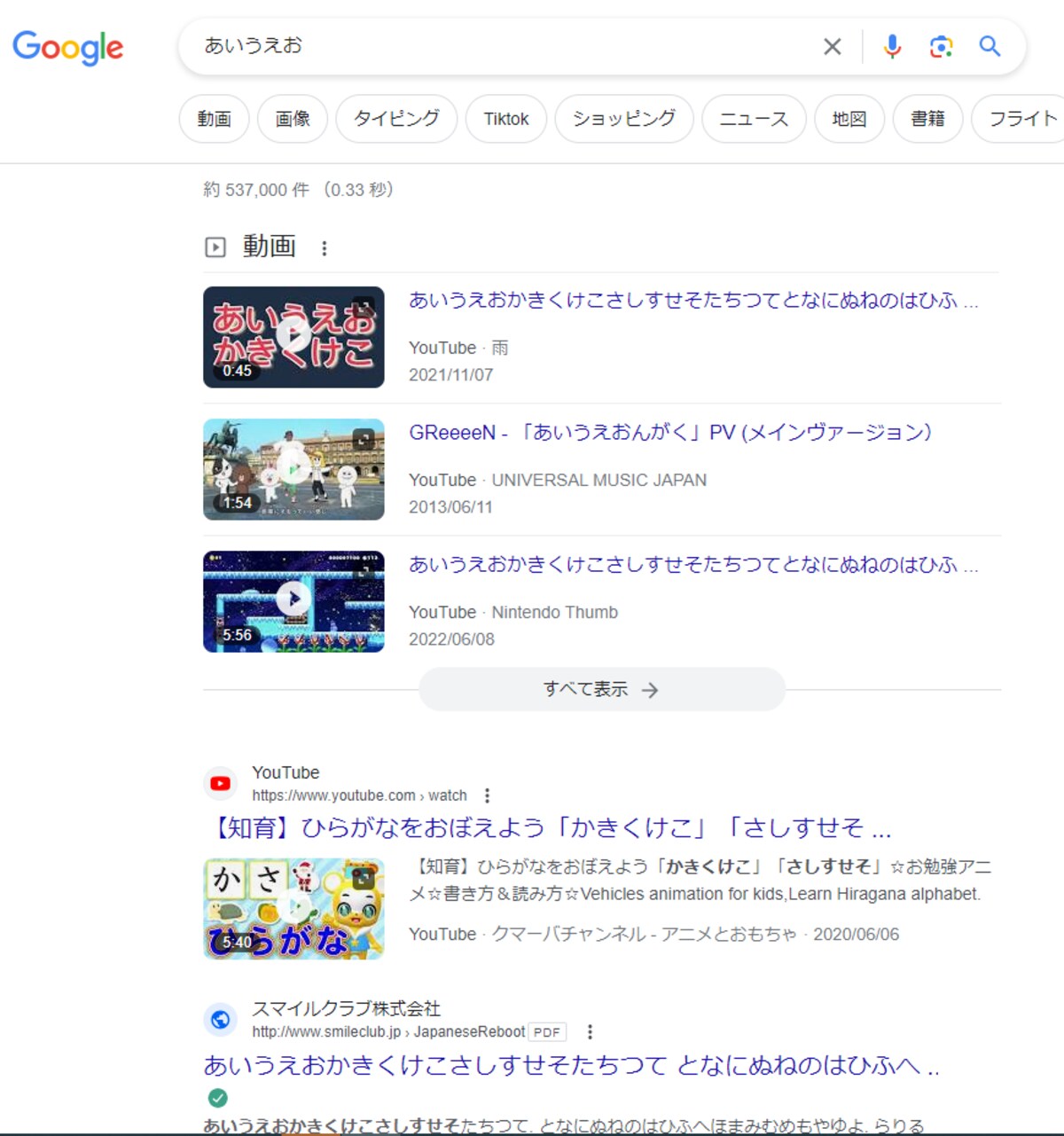
Task: Click the 2021/11/07 date text
Action: 450,375
